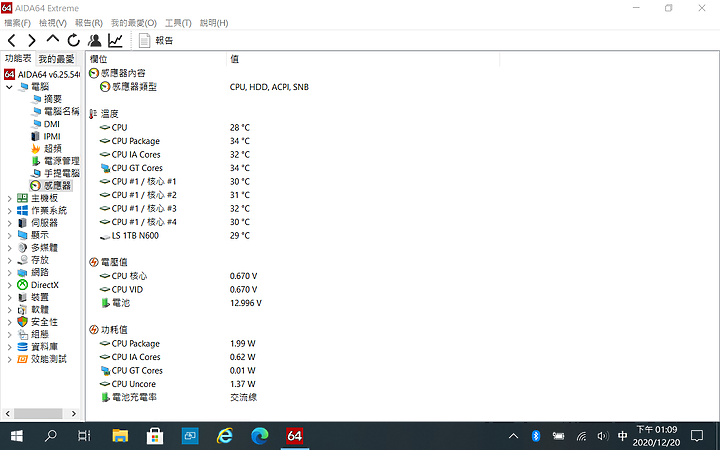Click the 報告 report button in the toolbar
This screenshot has width=720, height=450.
point(156,40)
